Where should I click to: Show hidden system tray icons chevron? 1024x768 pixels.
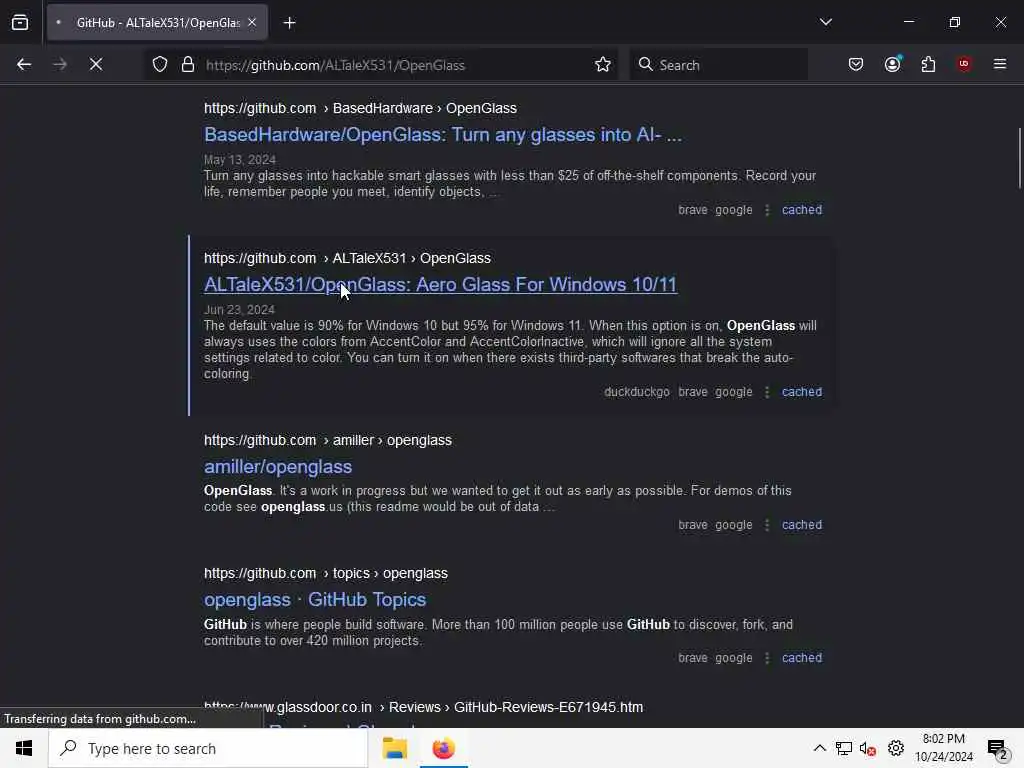(x=819, y=748)
